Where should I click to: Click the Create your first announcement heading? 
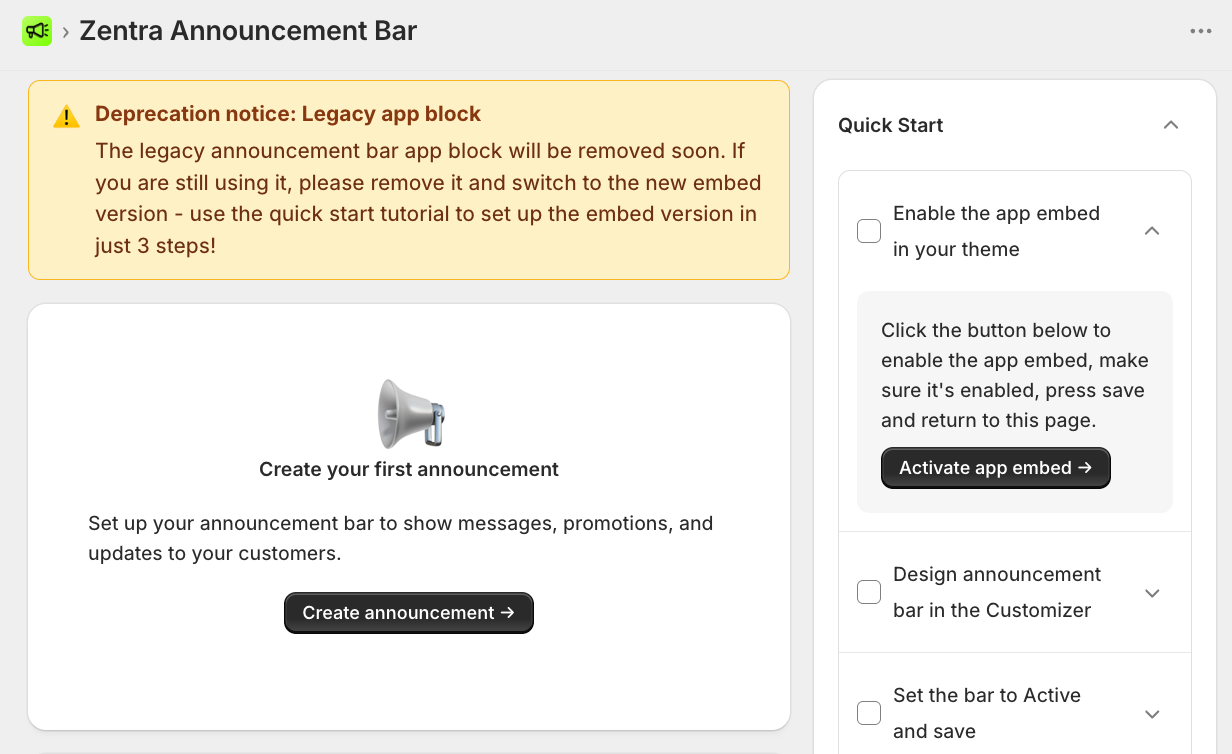click(409, 470)
